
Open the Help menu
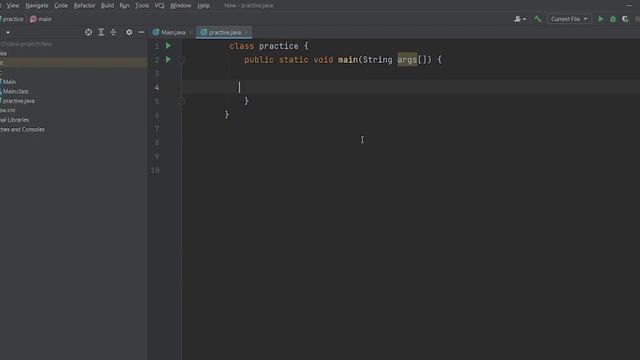[x=203, y=5]
